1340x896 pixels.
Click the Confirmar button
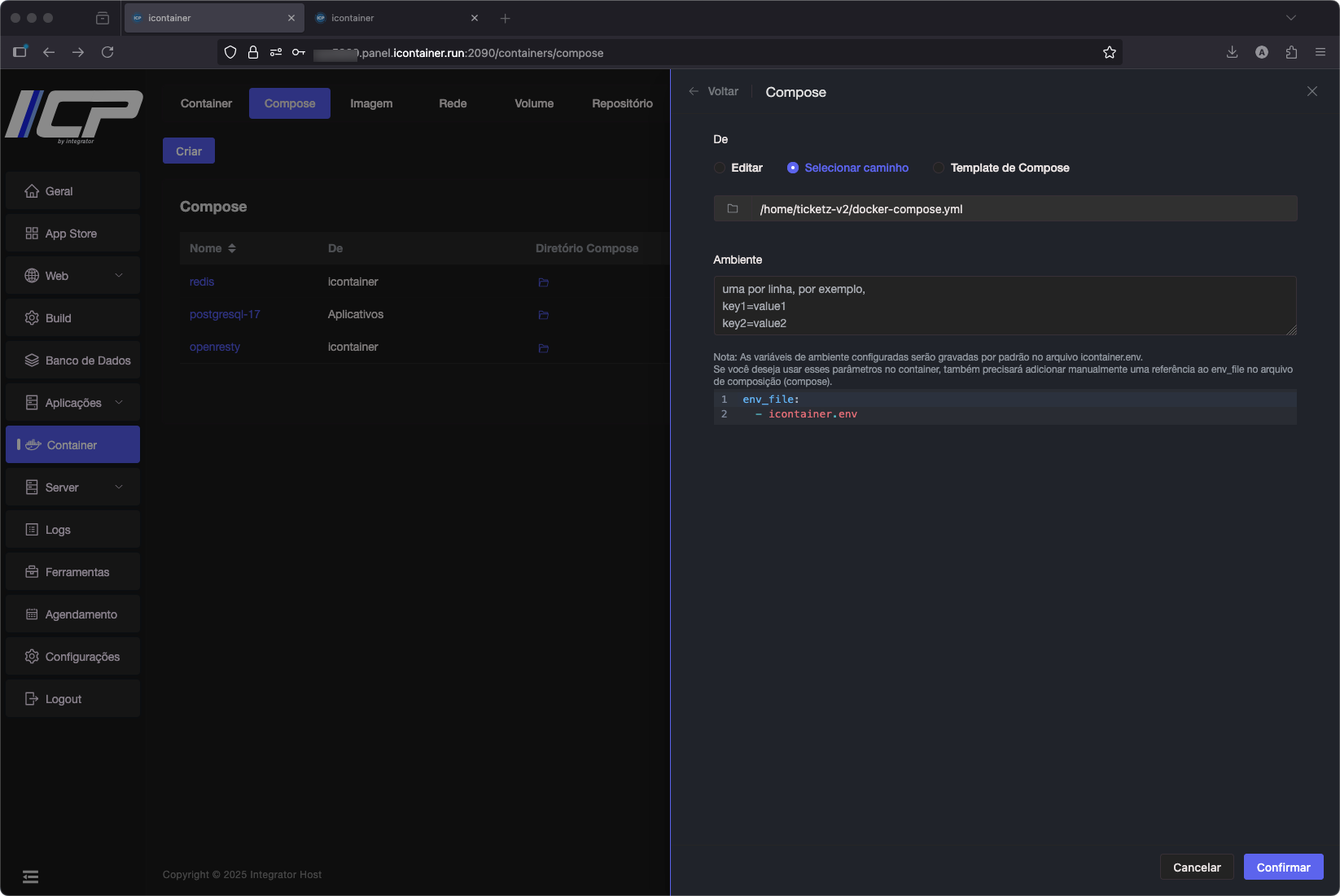click(x=1283, y=868)
